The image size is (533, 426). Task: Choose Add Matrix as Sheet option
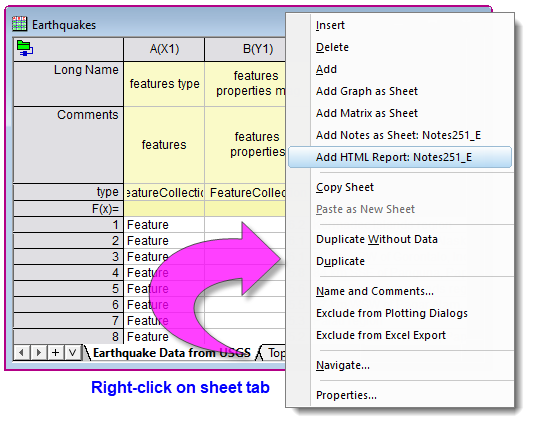[x=367, y=113]
